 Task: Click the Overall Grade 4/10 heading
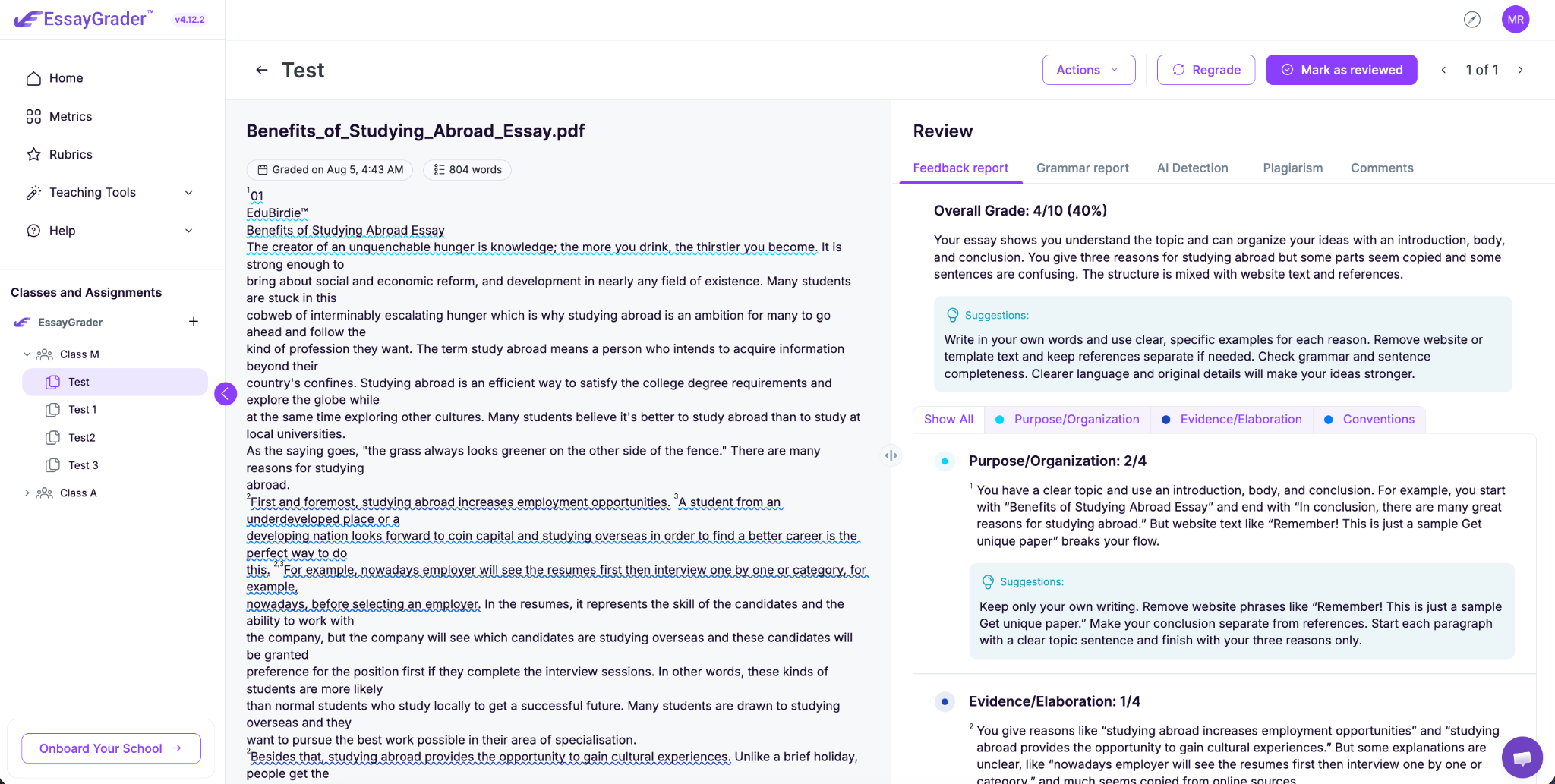coord(1020,210)
